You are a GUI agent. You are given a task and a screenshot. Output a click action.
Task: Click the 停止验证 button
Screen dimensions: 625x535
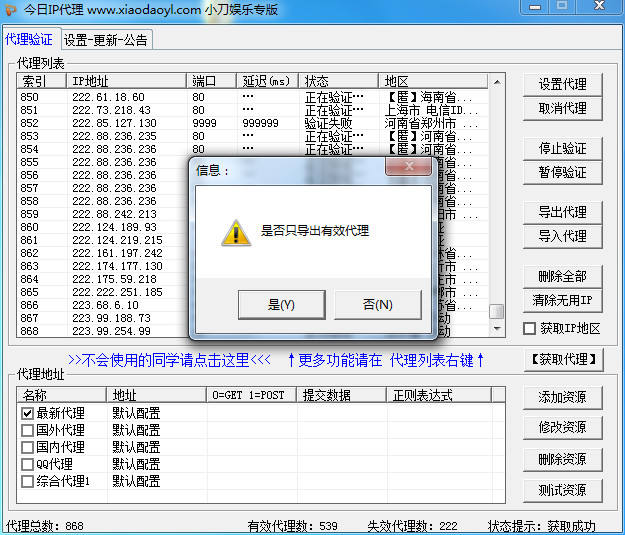click(x=562, y=148)
